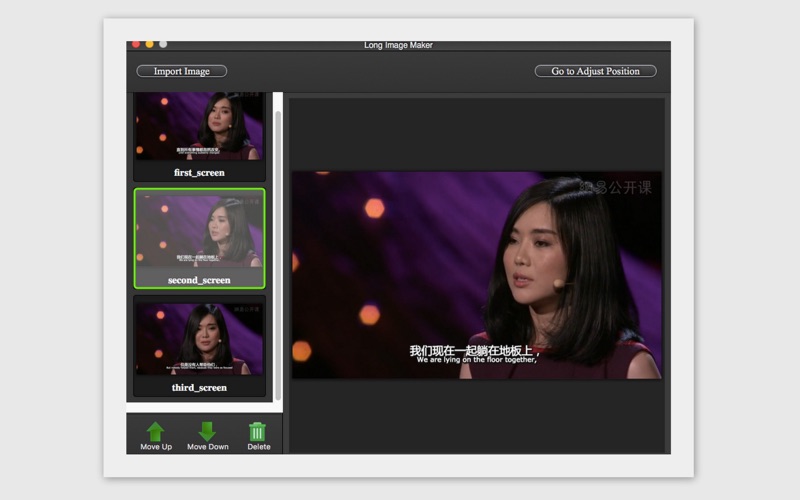This screenshot has width=800, height=500.
Task: Click the Import Image button
Action: (182, 71)
